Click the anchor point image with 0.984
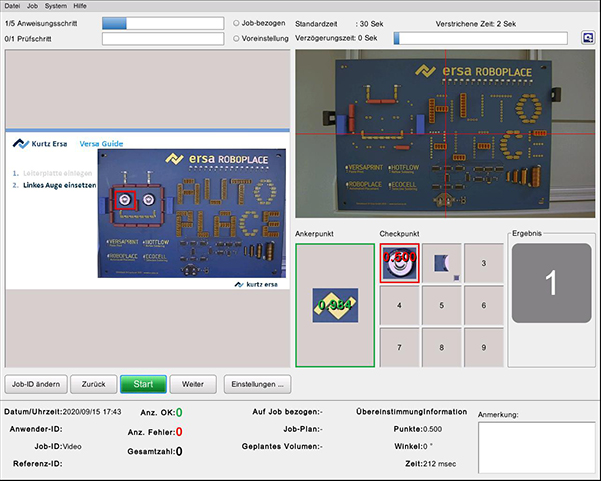Image resolution: width=601 pixels, height=481 pixels. (334, 305)
